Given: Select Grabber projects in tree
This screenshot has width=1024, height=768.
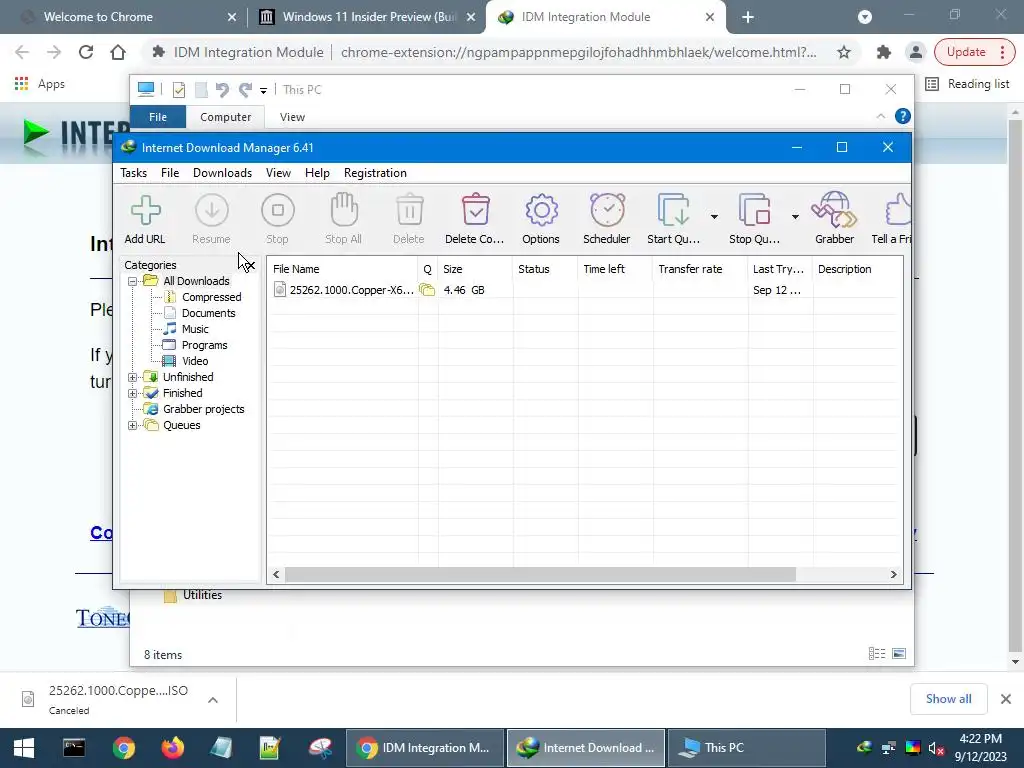Looking at the screenshot, I should [x=204, y=409].
